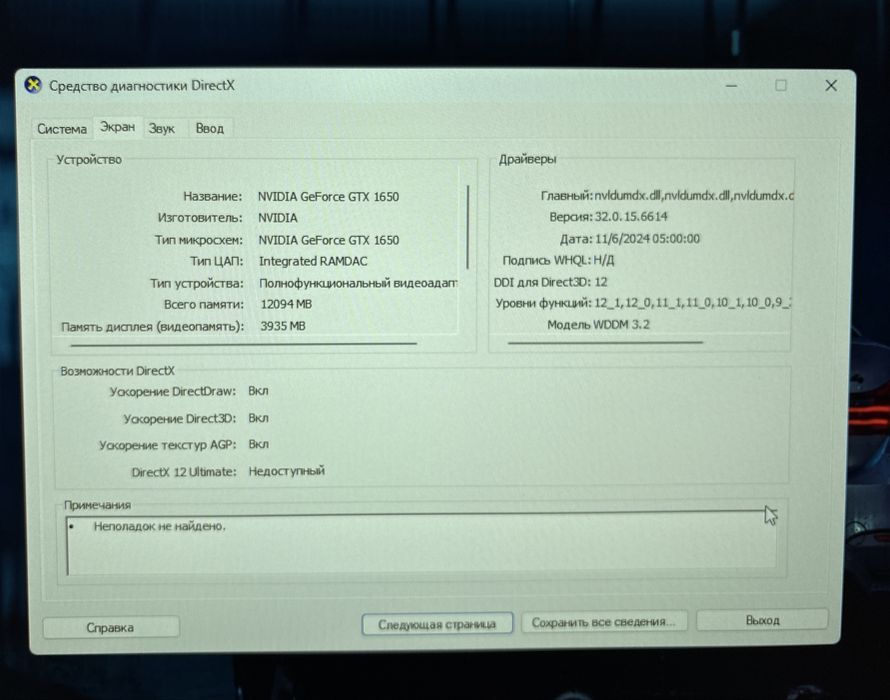Click the Выход button
Viewport: 890px width, 700px height.
coord(762,621)
